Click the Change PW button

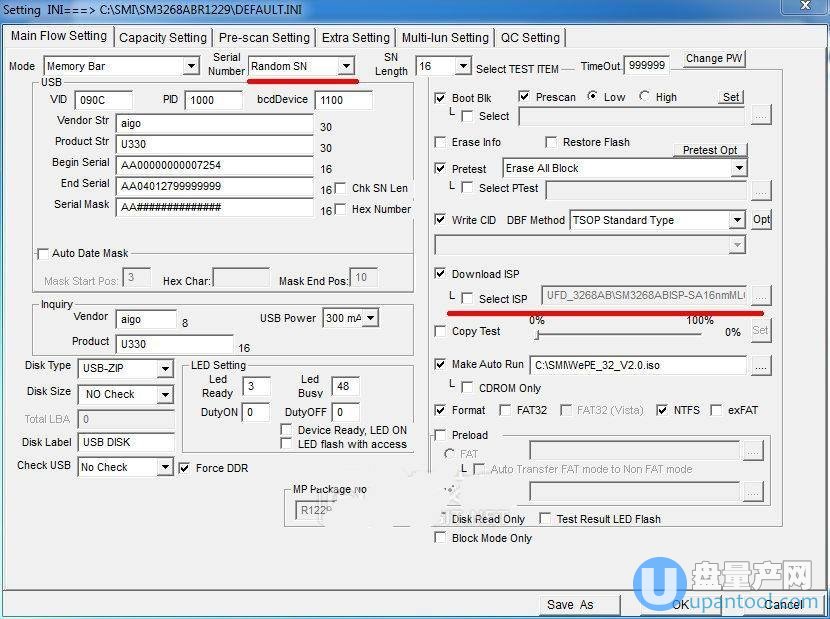coord(714,59)
